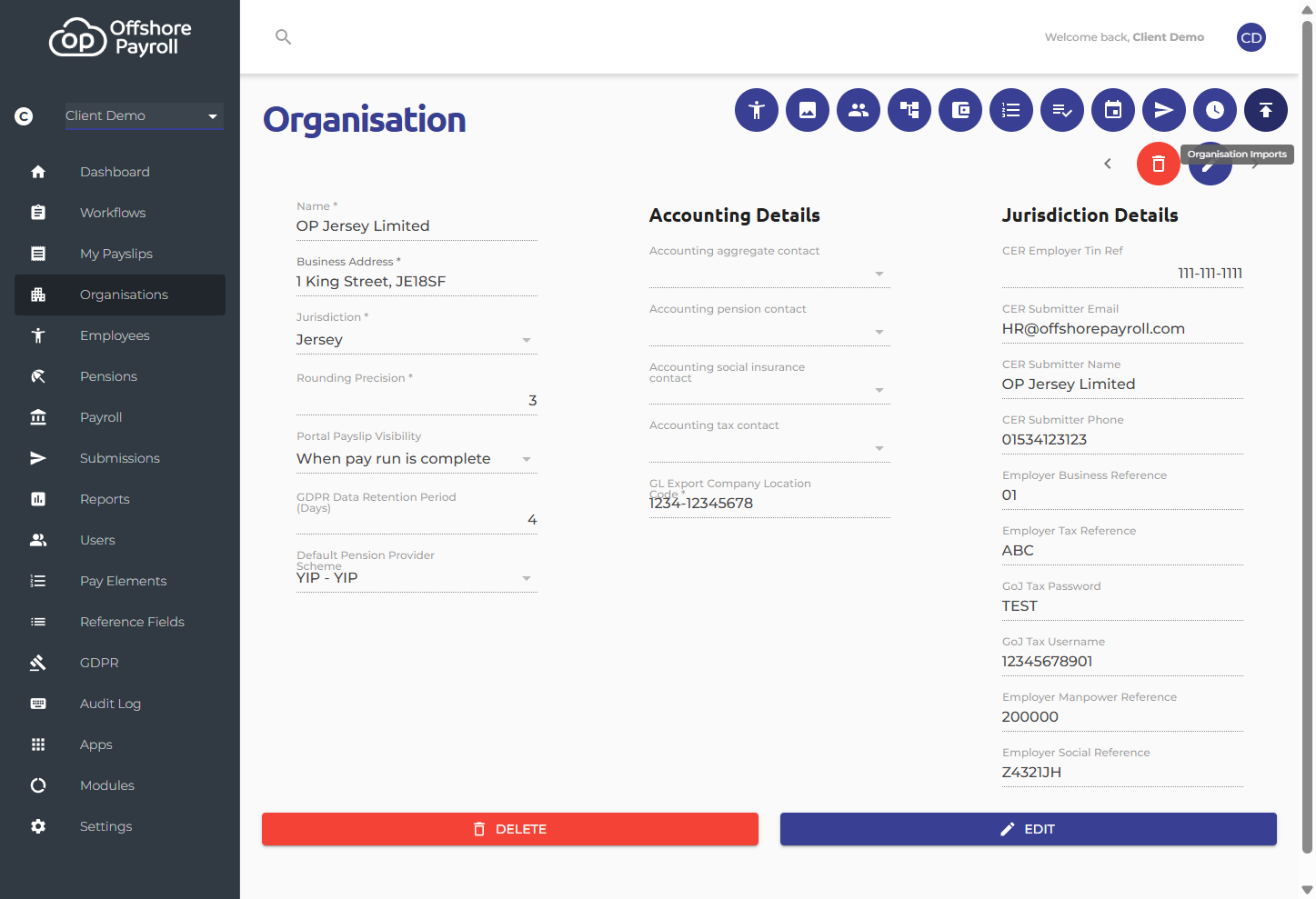This screenshot has width=1316, height=899.
Task: Click the CER Submitter Phone field
Action: (1122, 439)
